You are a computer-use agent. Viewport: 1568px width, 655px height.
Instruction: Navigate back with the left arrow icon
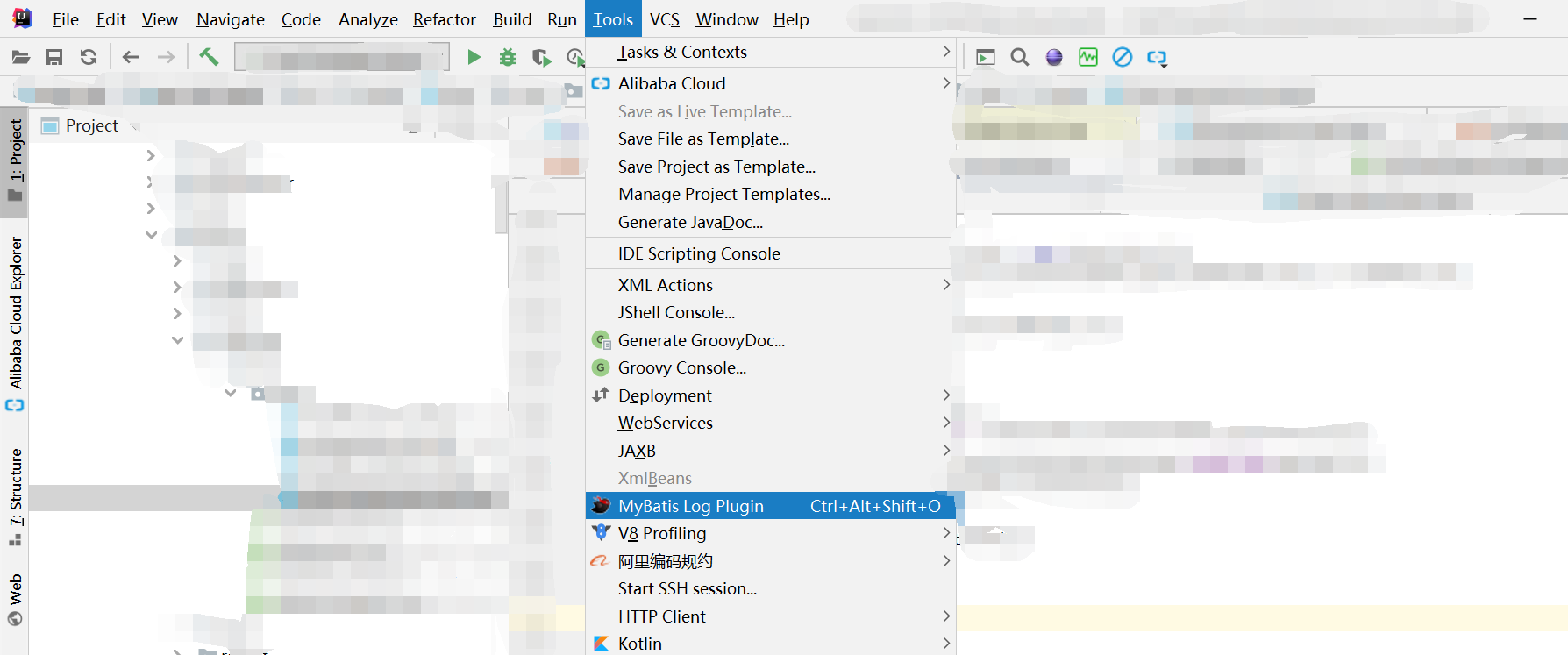pyautogui.click(x=131, y=57)
